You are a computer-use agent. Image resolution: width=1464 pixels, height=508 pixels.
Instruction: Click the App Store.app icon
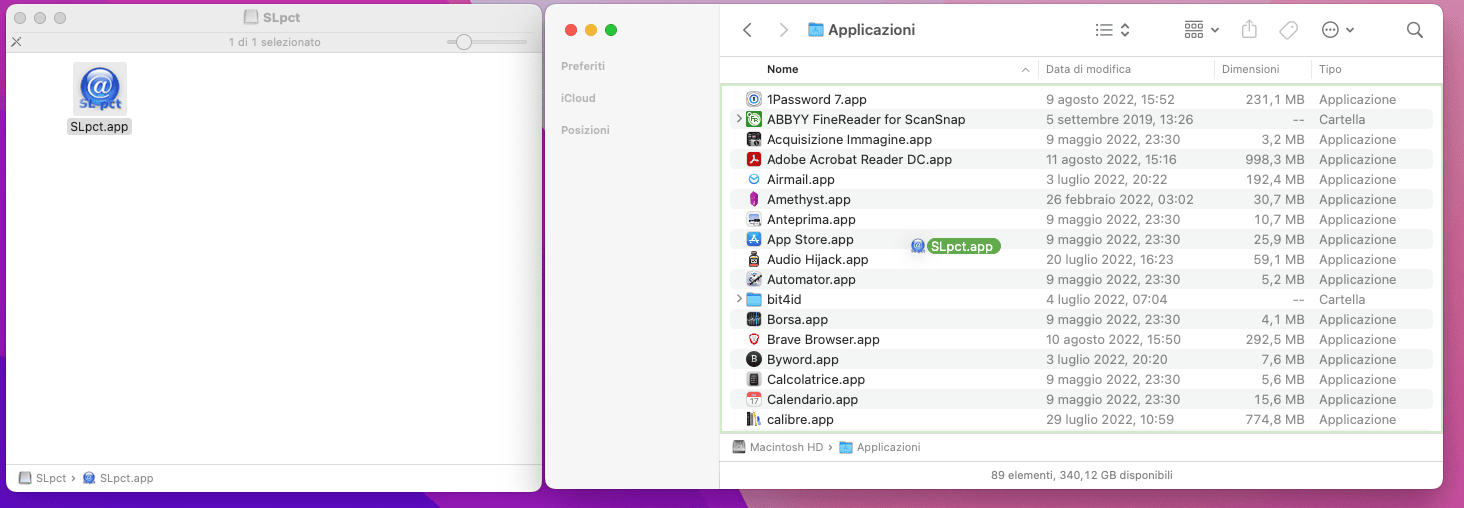tap(754, 239)
